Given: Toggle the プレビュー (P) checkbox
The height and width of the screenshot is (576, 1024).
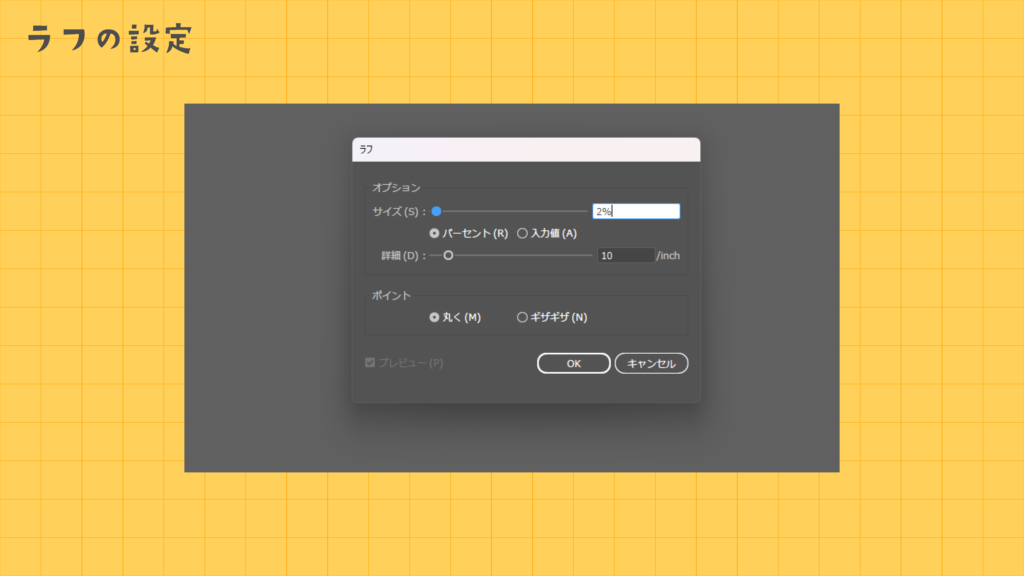Looking at the screenshot, I should (368, 360).
